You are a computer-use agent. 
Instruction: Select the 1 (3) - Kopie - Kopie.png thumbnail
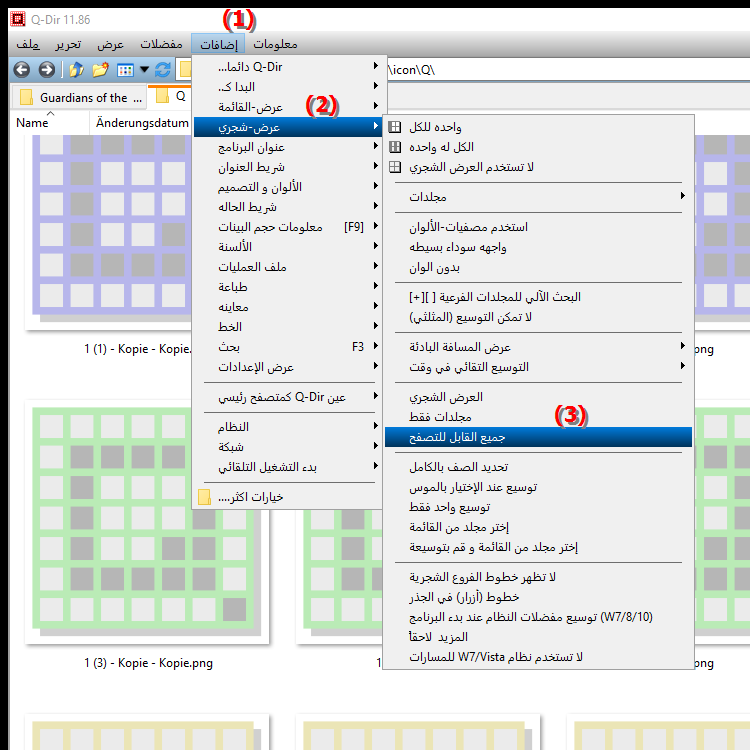click(x=147, y=526)
